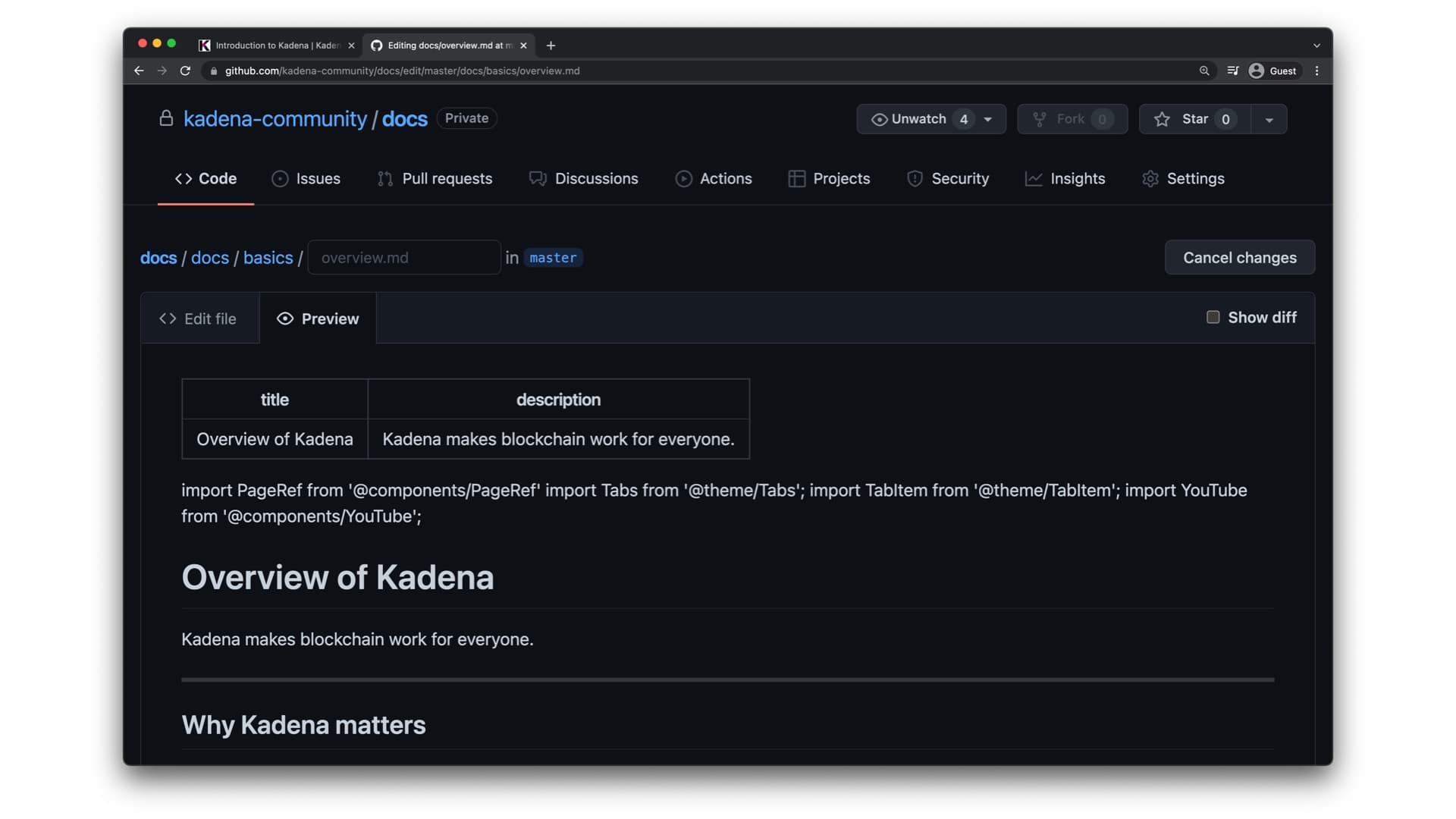Viewport: 1456px width, 819px height.
Task: Go to Pull requests tab
Action: (x=435, y=178)
